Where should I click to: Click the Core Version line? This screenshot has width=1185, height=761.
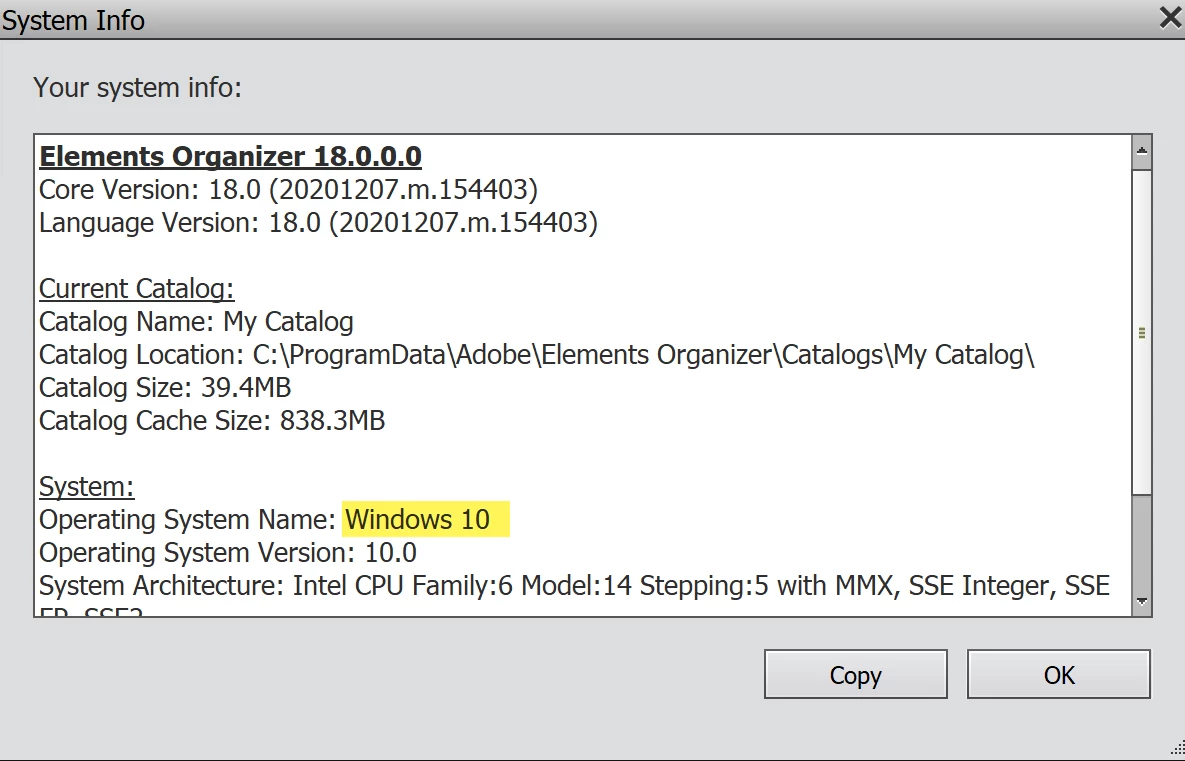coord(289,190)
